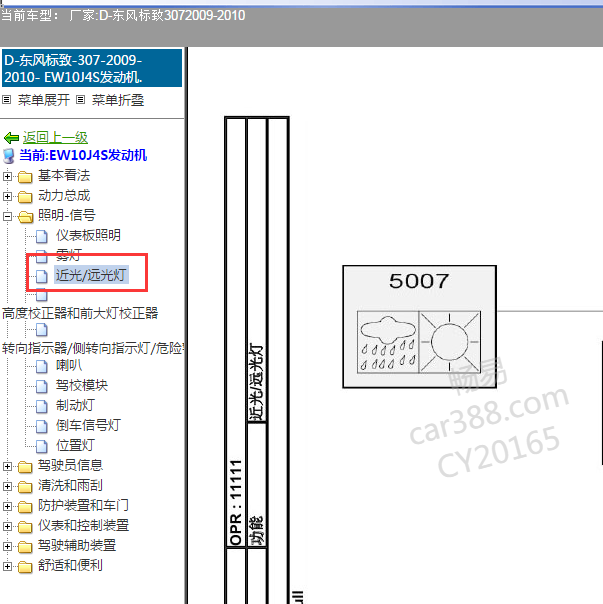
Task: Click the 菜单展开 label
Action: 44,100
